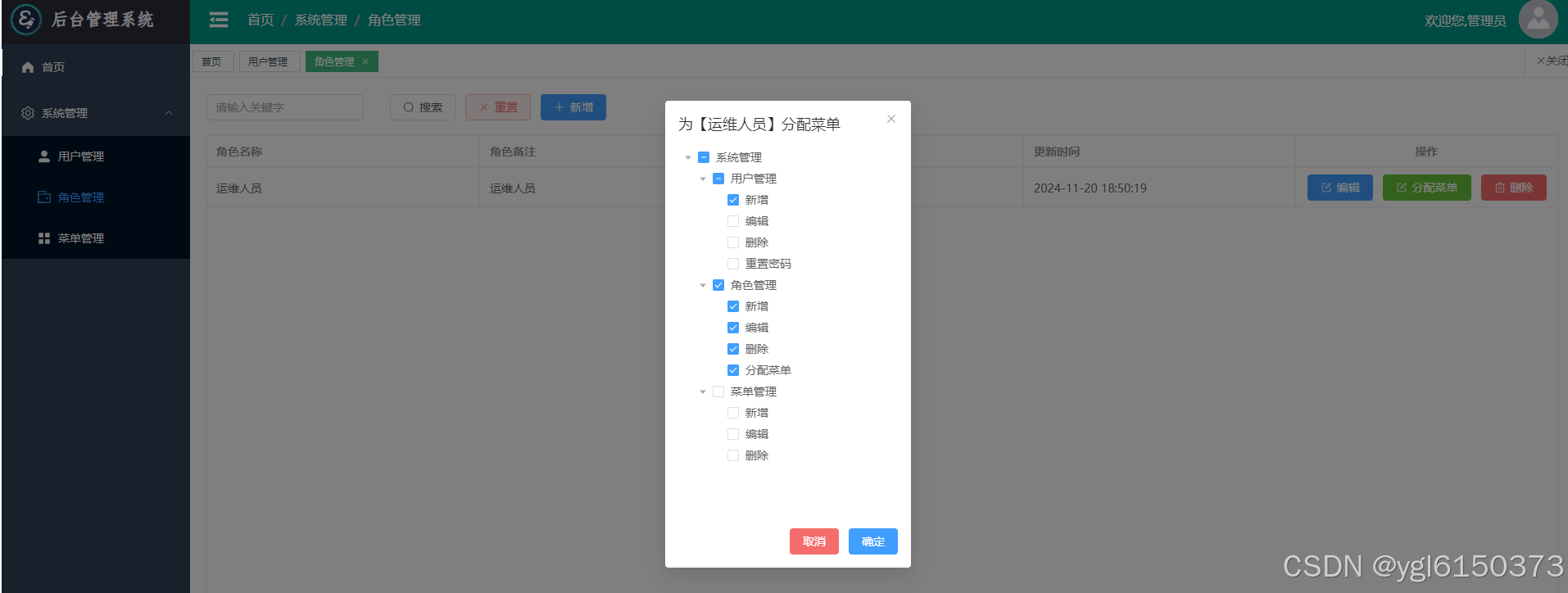Click the gear icon beside 系统管理 in sidebar
Image resolution: width=1568 pixels, height=593 pixels.
click(x=28, y=113)
